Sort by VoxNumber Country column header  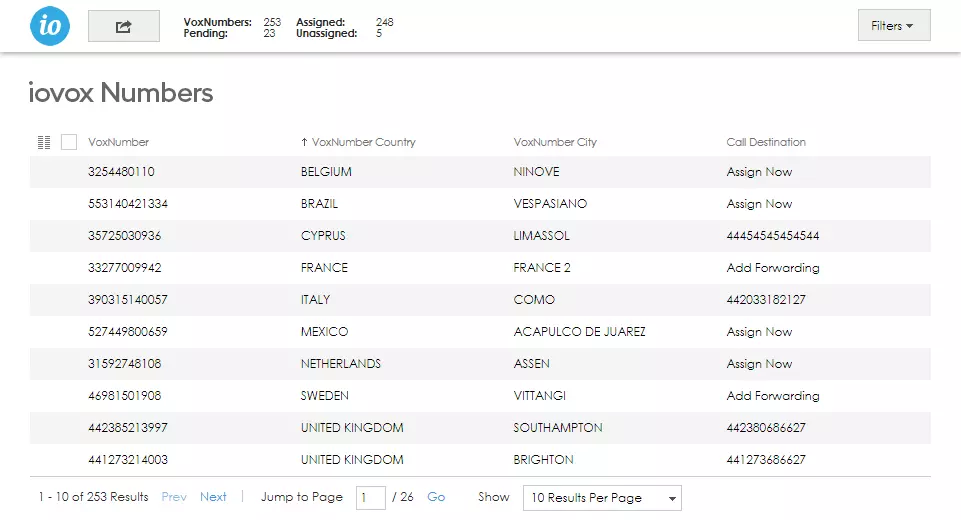[363, 142]
